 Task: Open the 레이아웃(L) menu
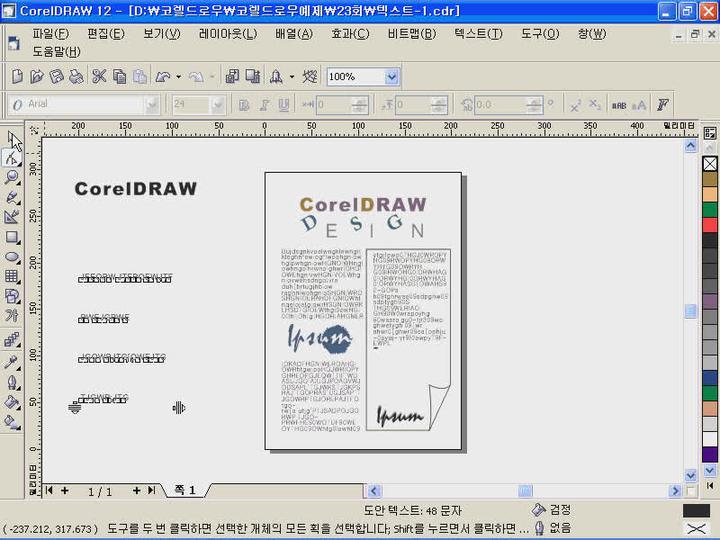pos(228,34)
